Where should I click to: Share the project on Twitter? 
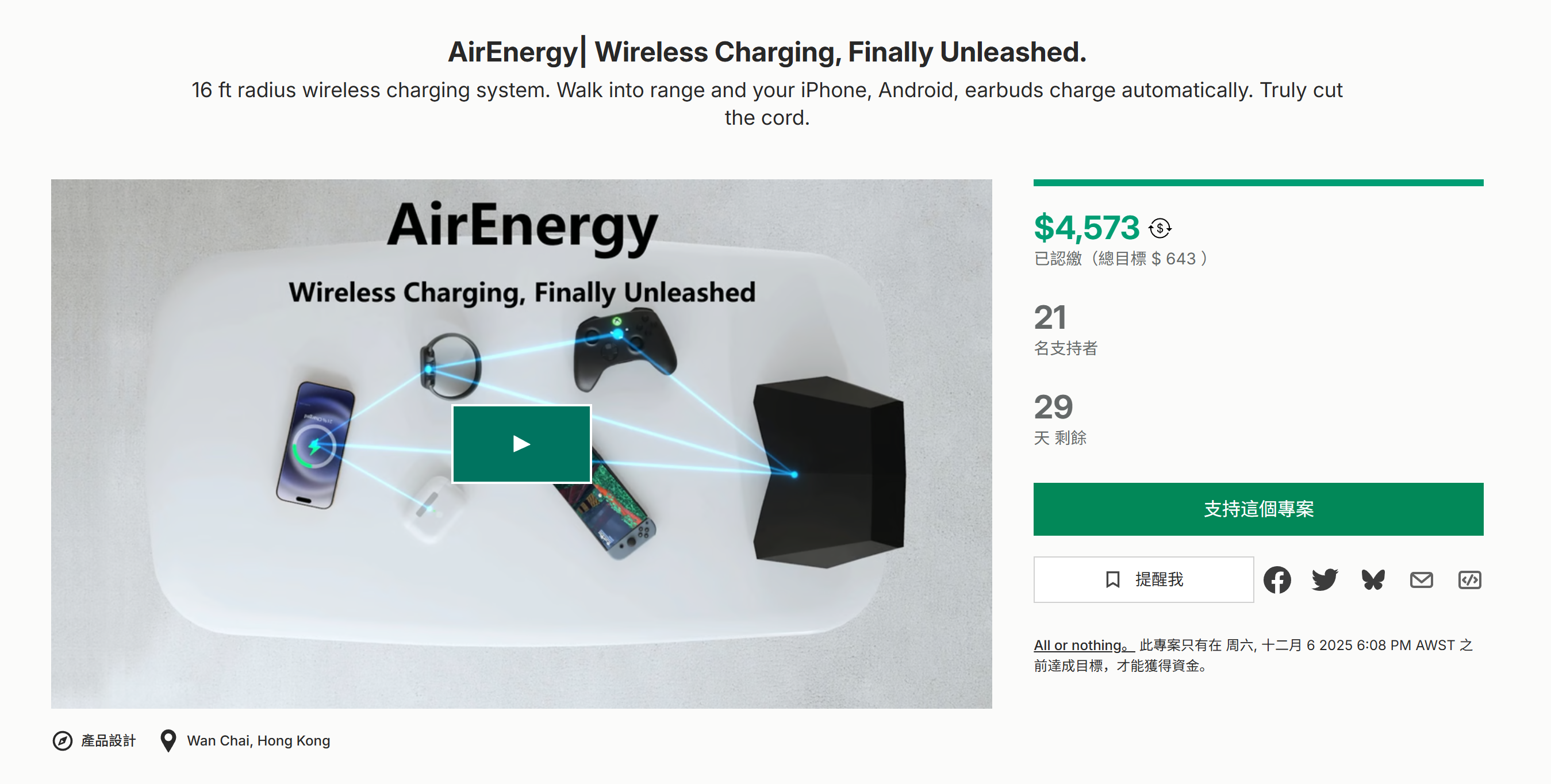point(1325,580)
